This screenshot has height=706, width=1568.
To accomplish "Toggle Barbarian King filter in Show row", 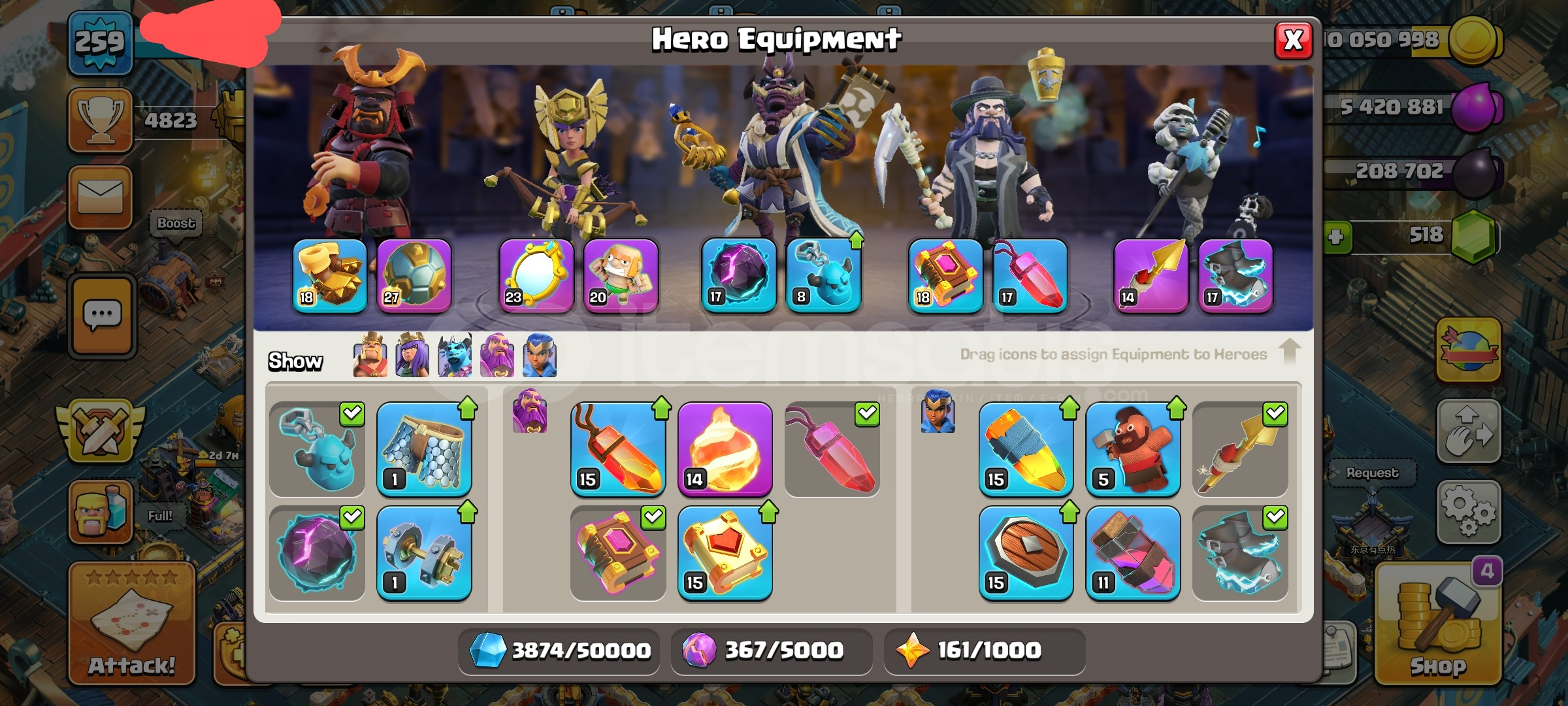I will click(x=370, y=355).
